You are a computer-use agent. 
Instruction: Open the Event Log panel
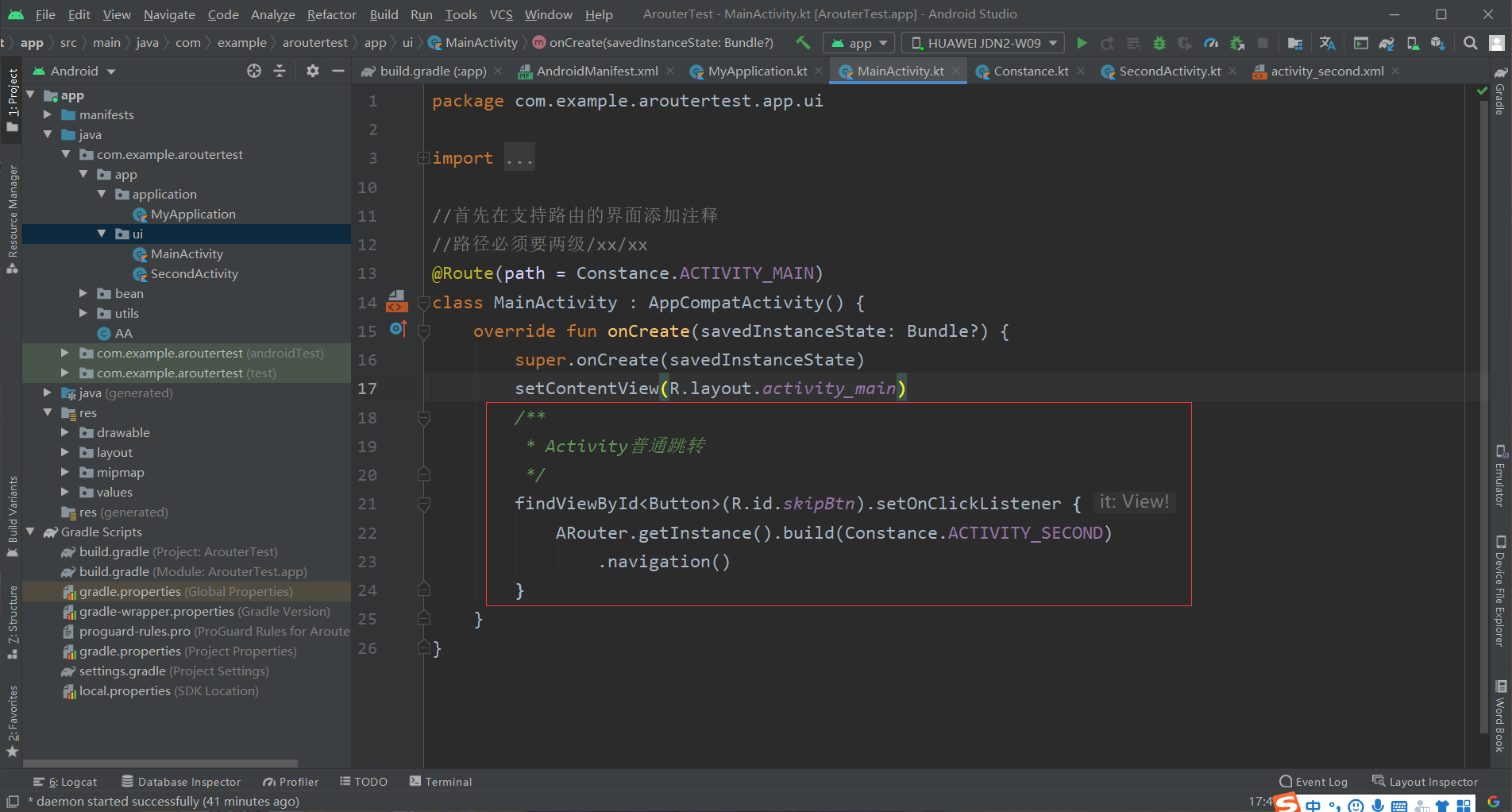[x=1313, y=782]
